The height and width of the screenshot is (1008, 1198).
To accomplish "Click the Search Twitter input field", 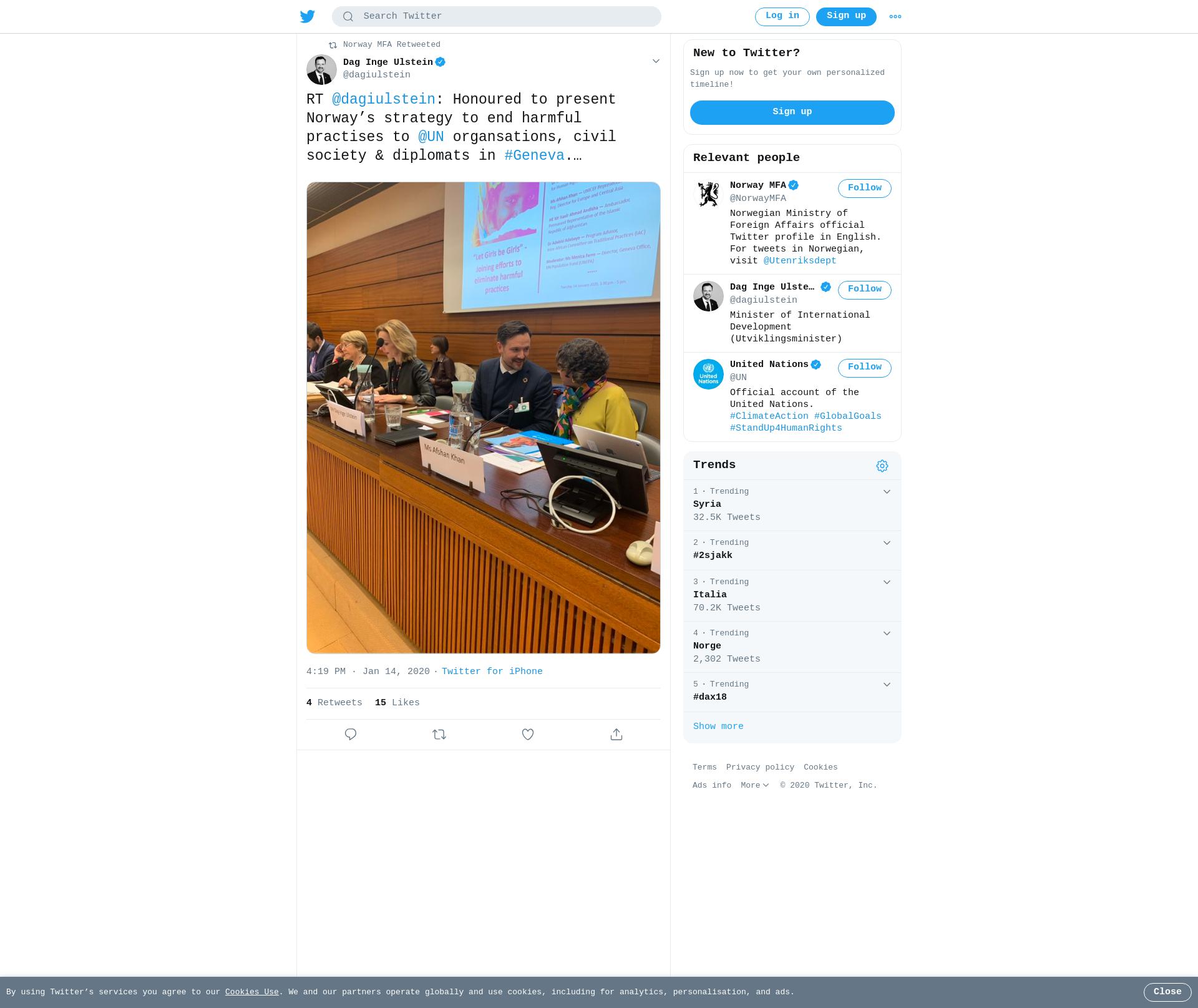I will pos(497,17).
